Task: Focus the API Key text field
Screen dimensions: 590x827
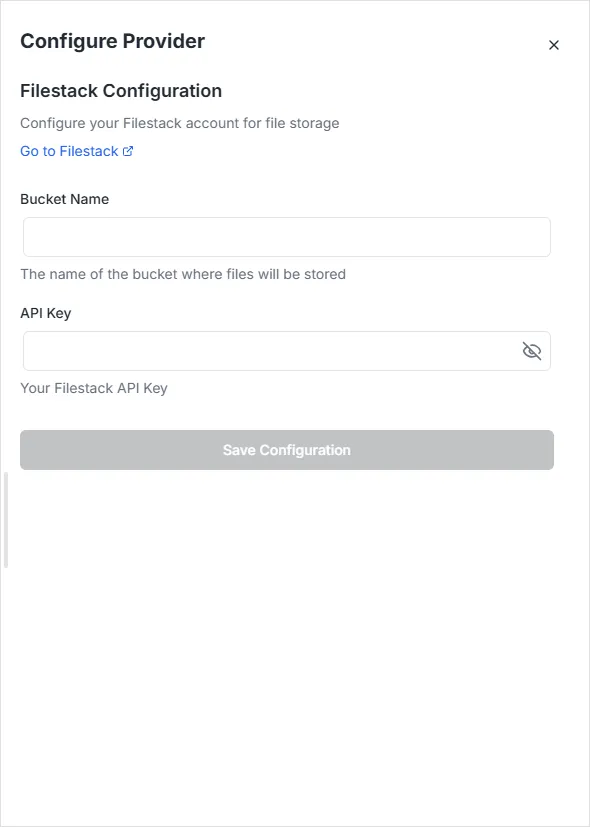Action: click(270, 350)
